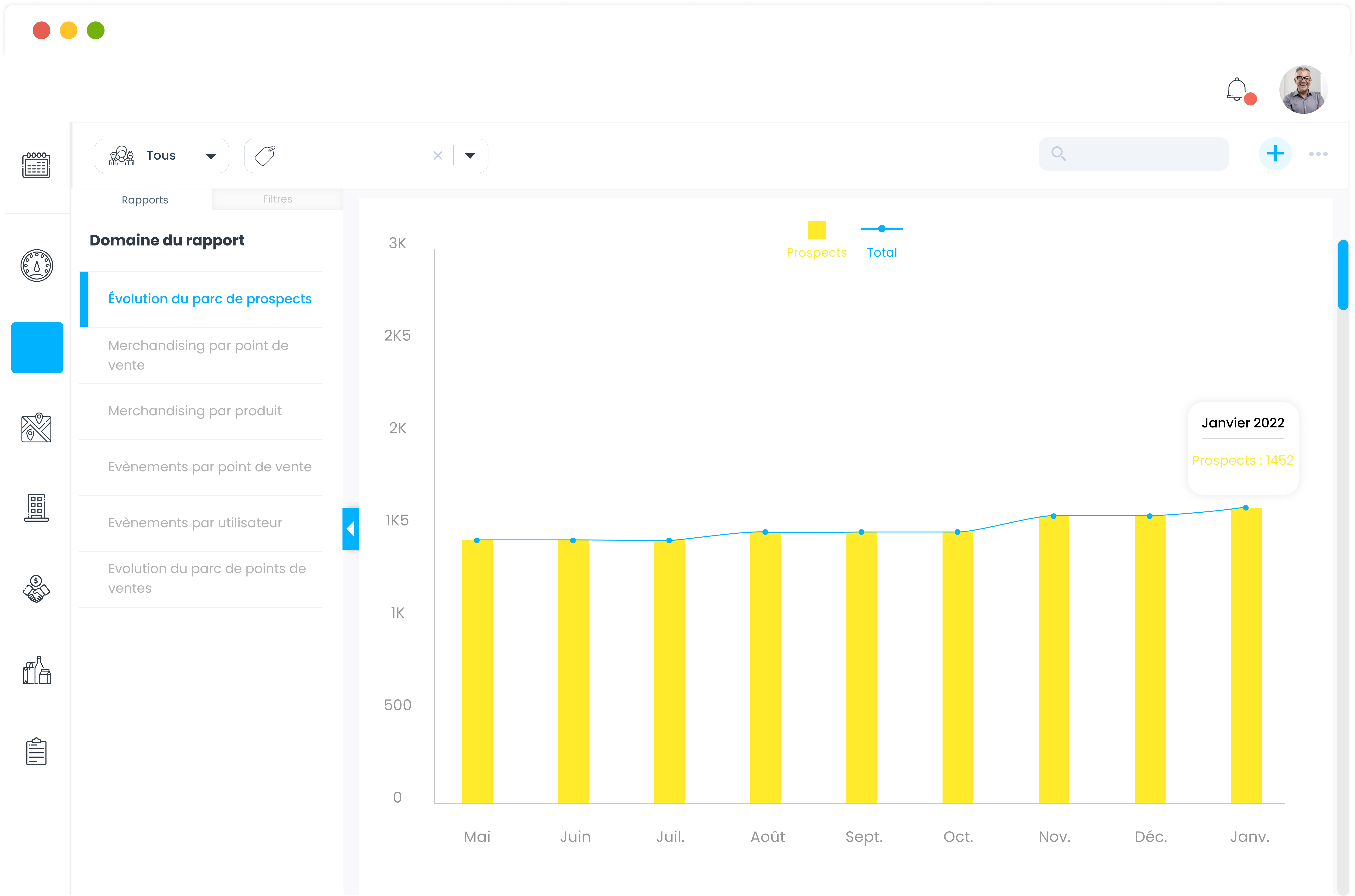Open the three-dot more options menu
Image resolution: width=1355 pixels, height=896 pixels.
1318,154
